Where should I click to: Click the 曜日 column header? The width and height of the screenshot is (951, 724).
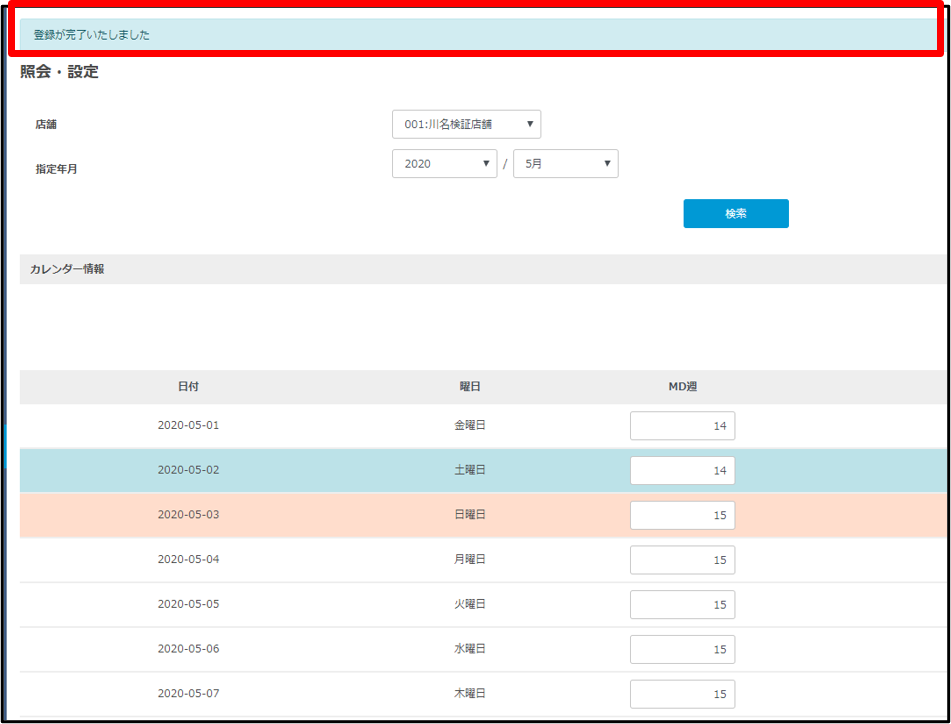470,386
